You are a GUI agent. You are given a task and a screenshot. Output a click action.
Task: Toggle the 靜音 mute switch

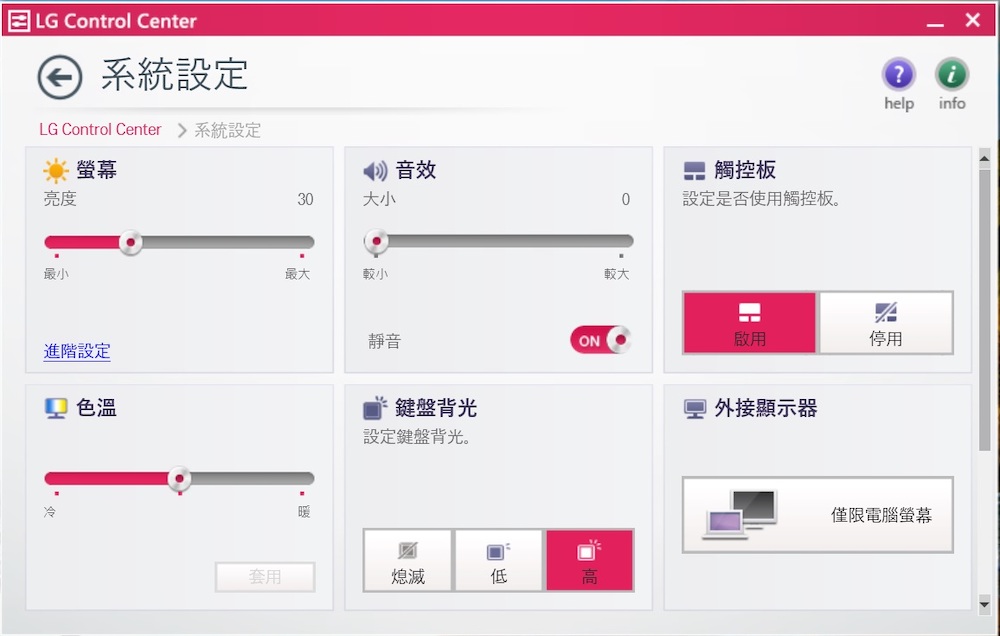coord(600,340)
